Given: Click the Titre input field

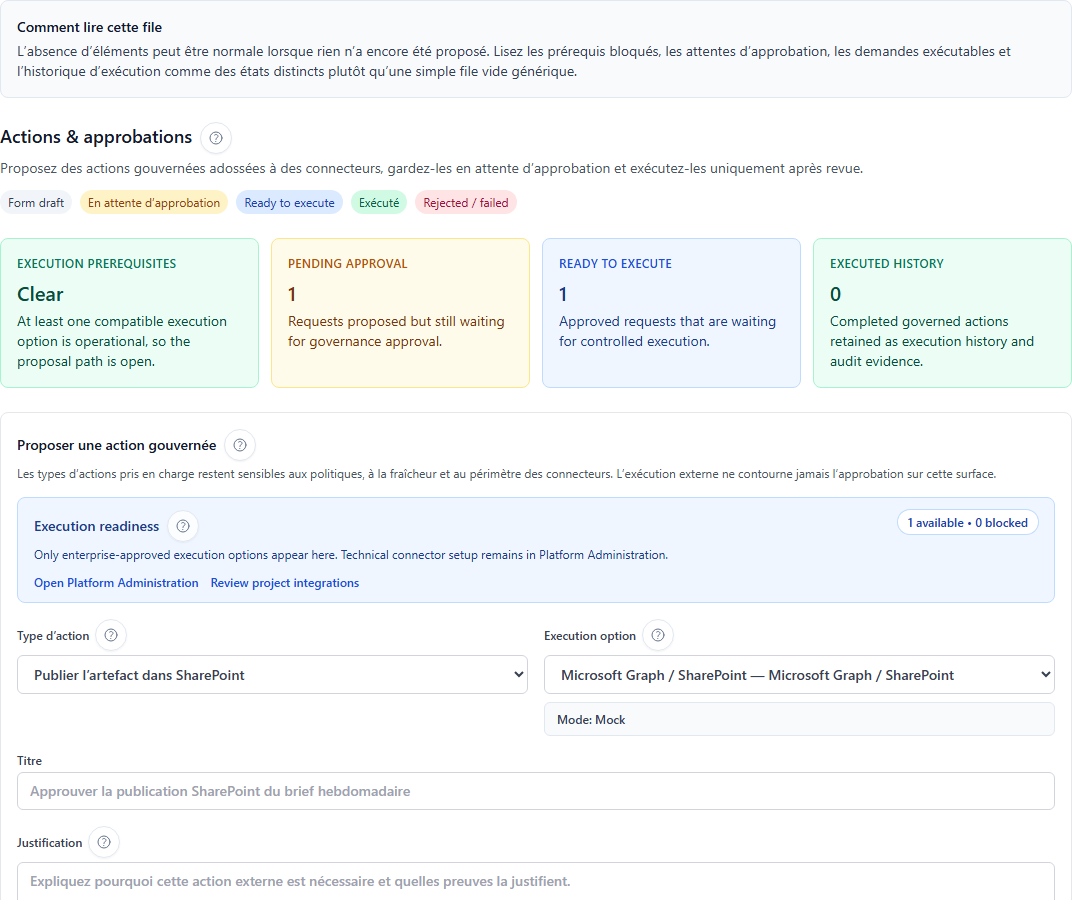Looking at the screenshot, I should [535, 790].
